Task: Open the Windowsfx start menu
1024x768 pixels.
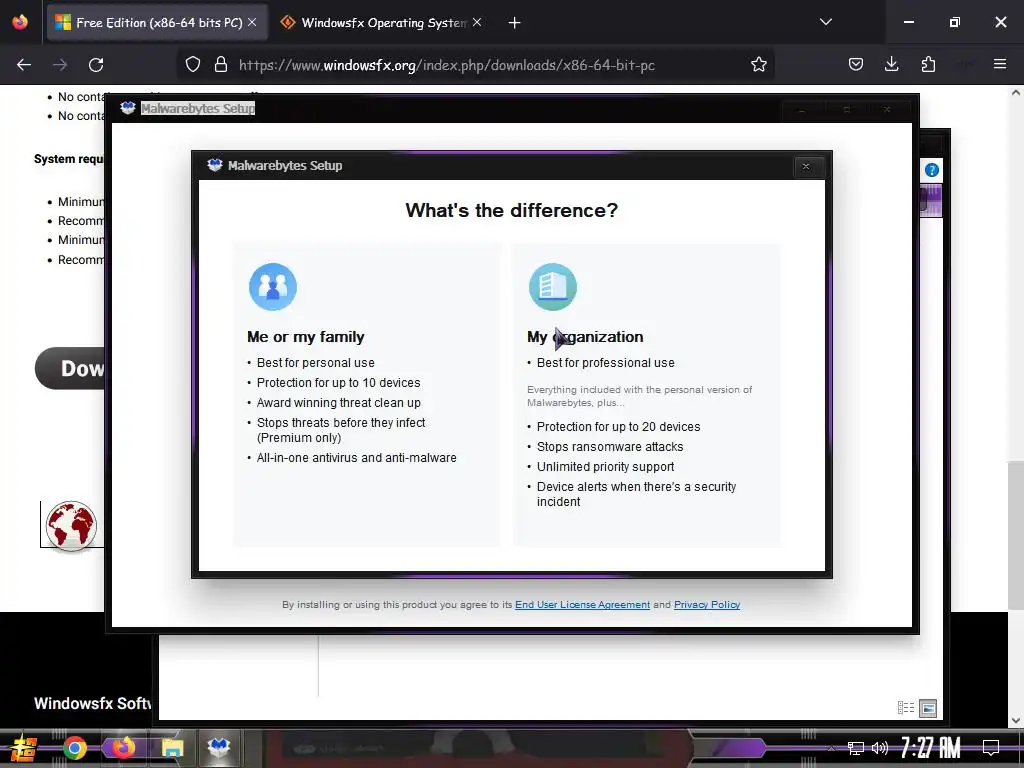Action: [x=24, y=748]
